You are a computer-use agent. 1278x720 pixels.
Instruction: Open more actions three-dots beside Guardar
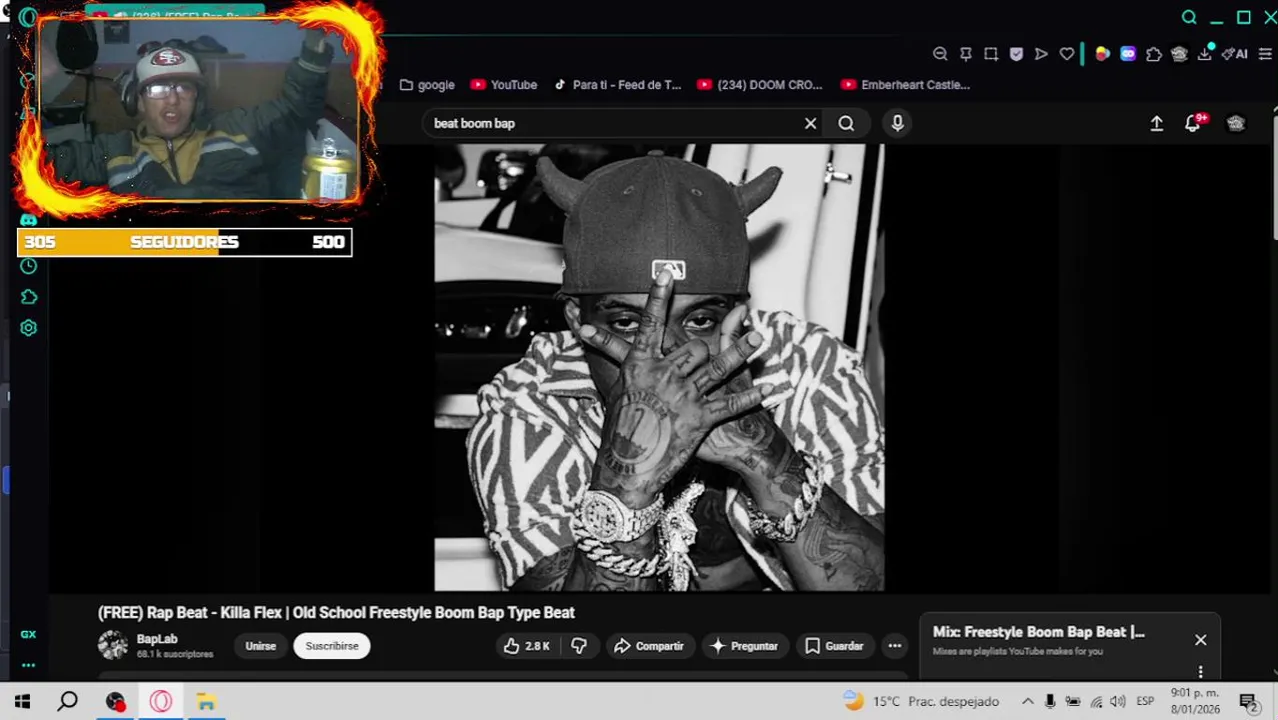point(895,646)
